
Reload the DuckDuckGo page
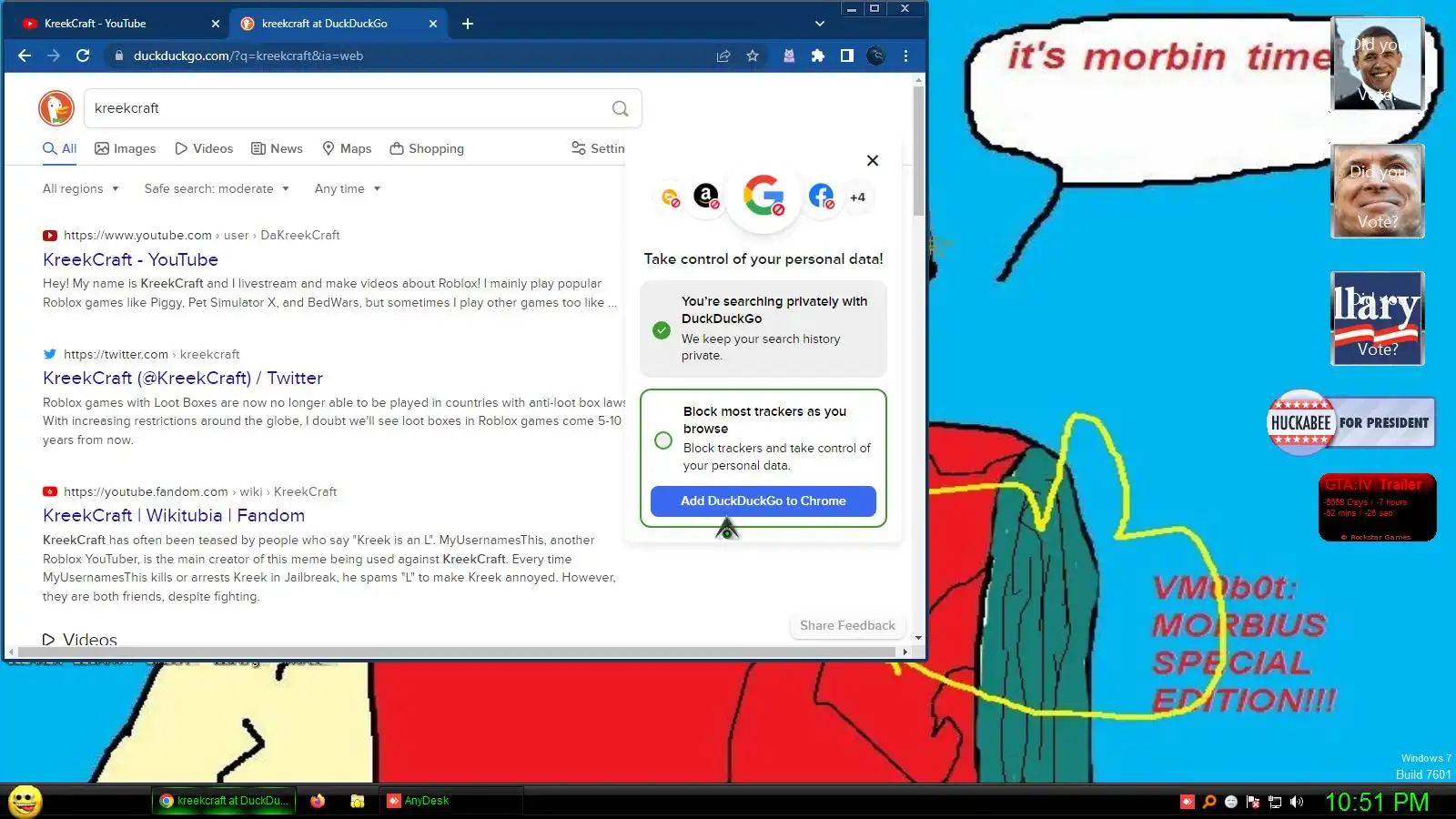(x=83, y=56)
